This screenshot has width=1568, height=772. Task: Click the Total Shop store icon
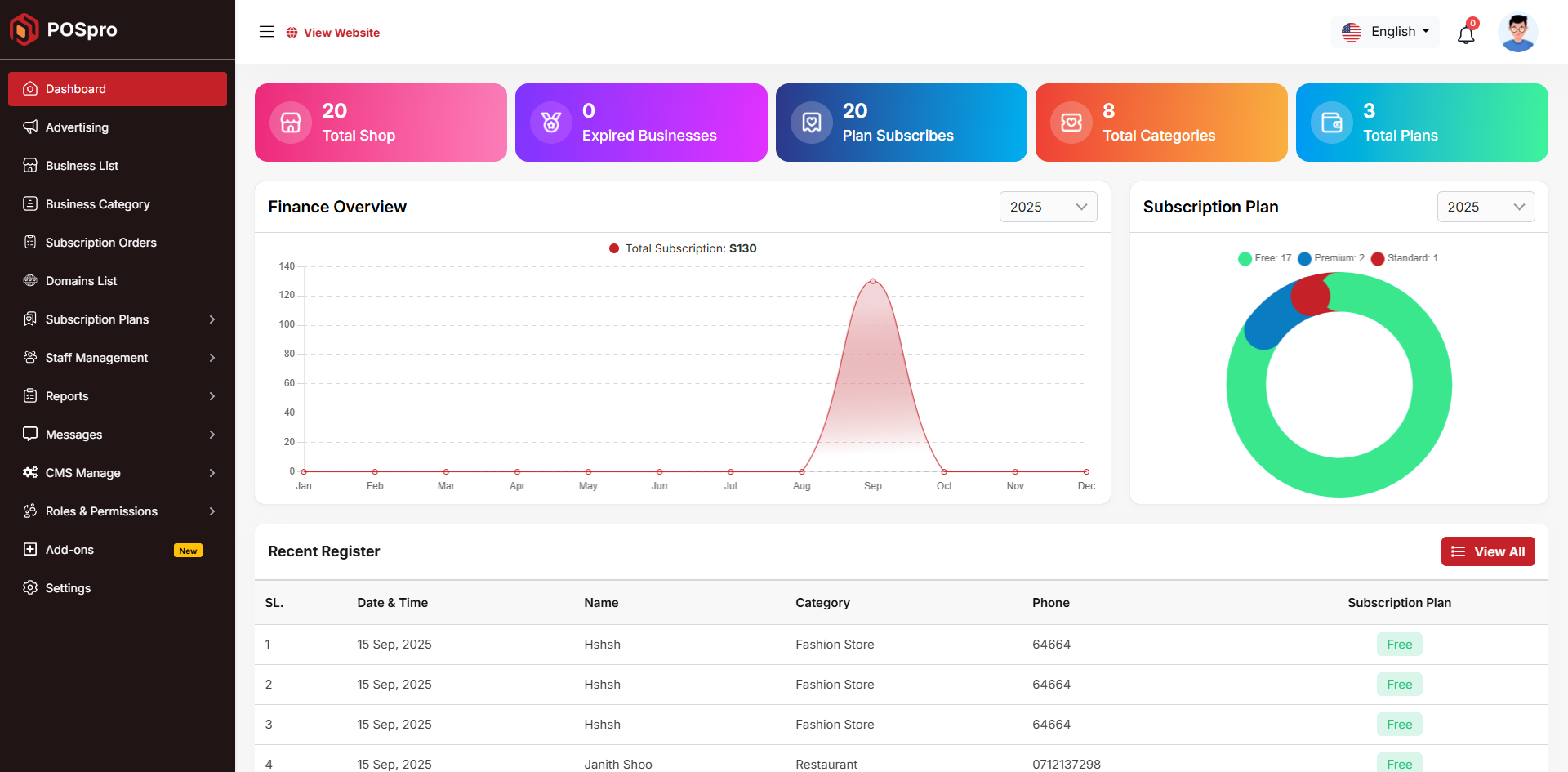(291, 123)
